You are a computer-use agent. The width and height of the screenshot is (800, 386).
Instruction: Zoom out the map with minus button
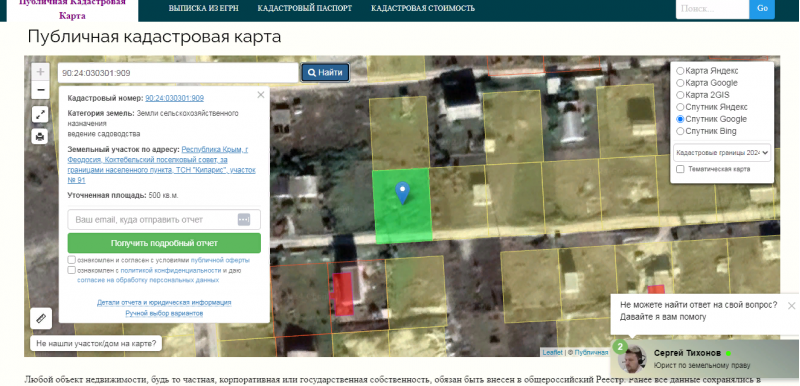[41, 90]
